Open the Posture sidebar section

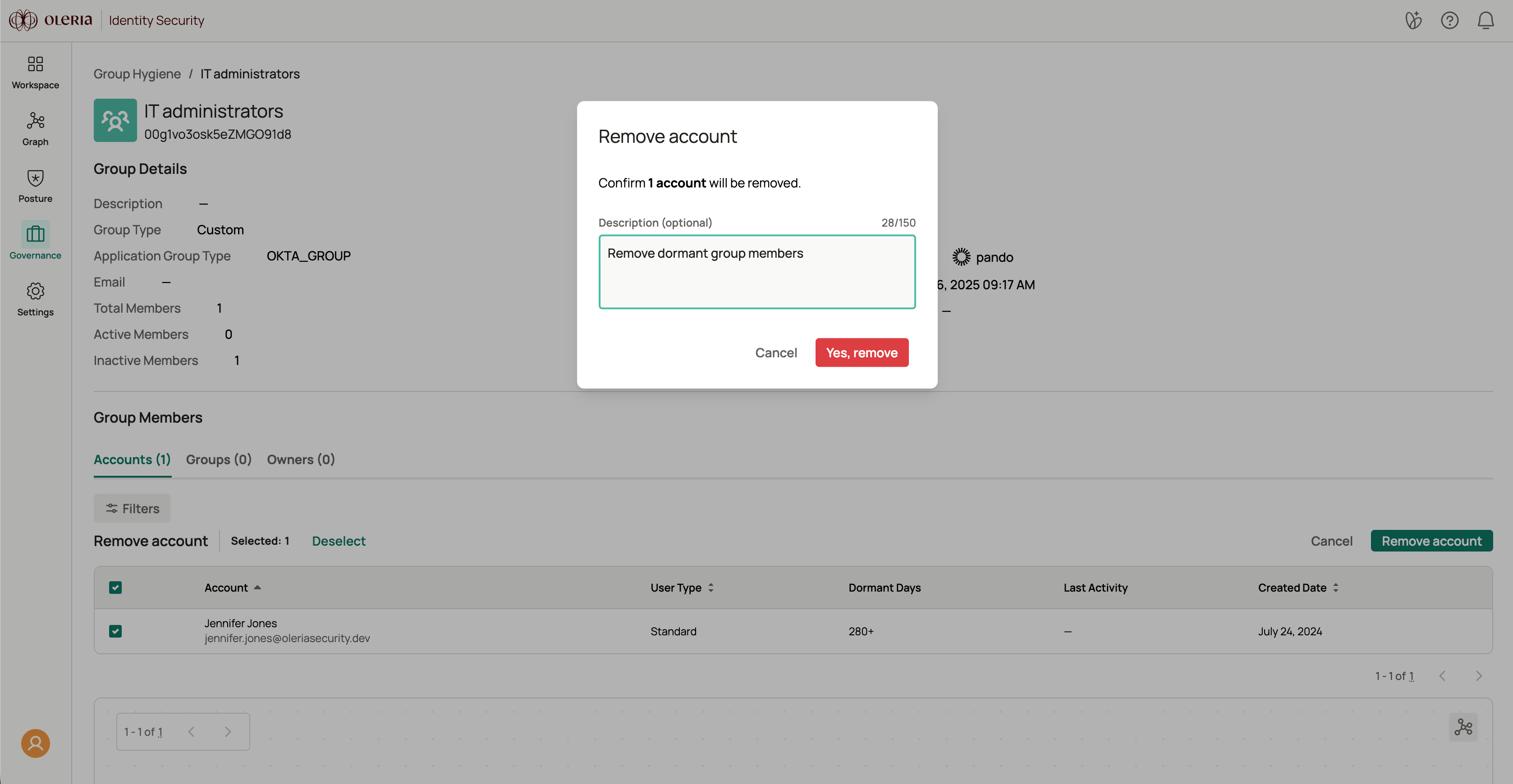[35, 186]
